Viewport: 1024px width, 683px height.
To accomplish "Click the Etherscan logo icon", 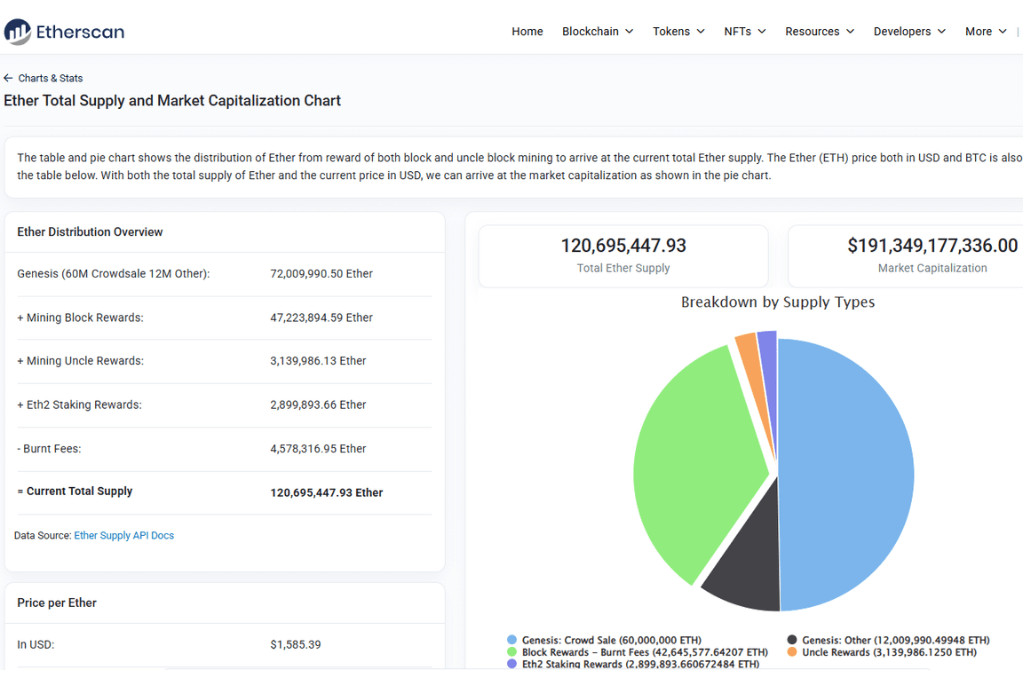I will 17,31.
